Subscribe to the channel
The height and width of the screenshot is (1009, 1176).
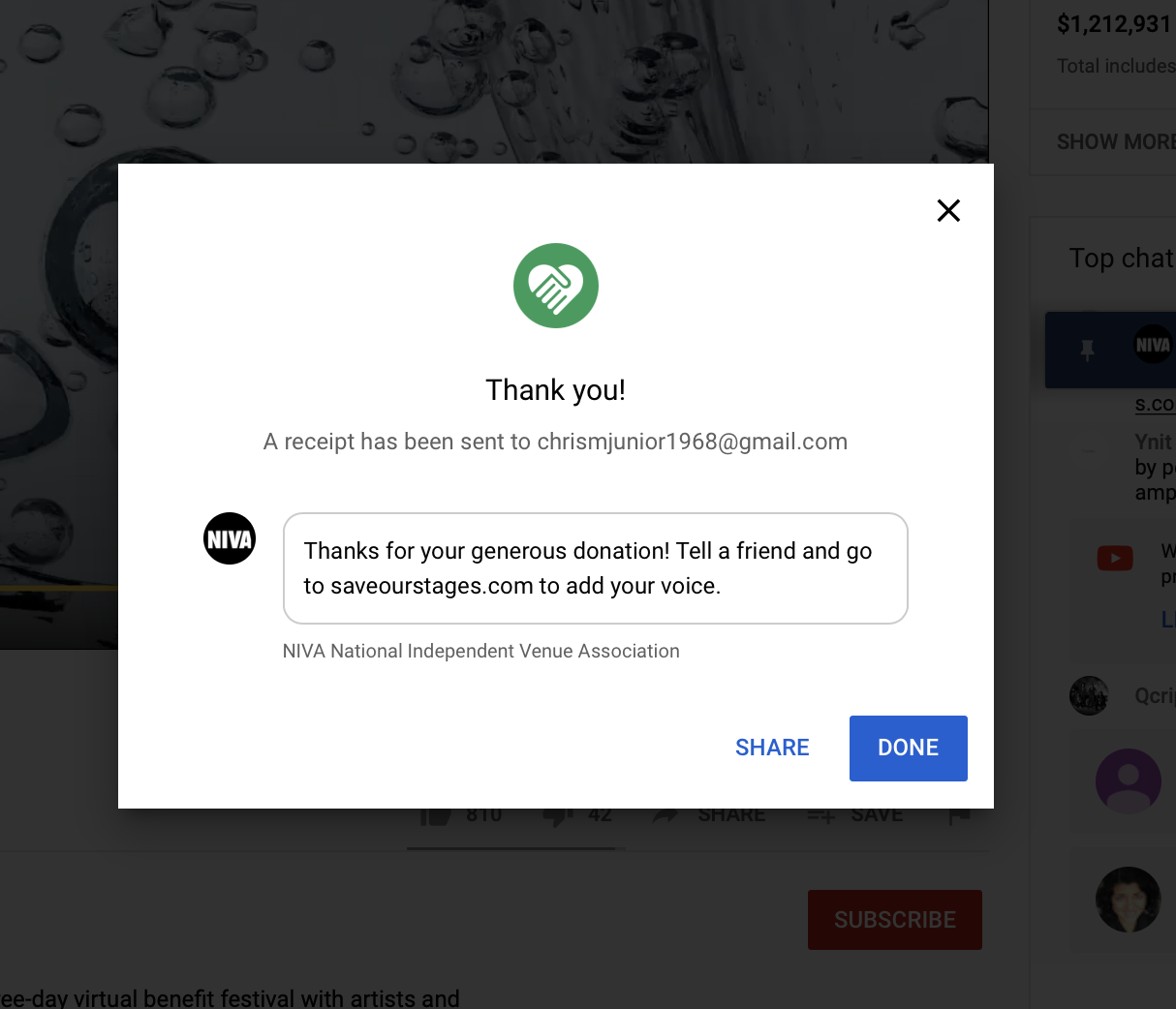point(894,920)
